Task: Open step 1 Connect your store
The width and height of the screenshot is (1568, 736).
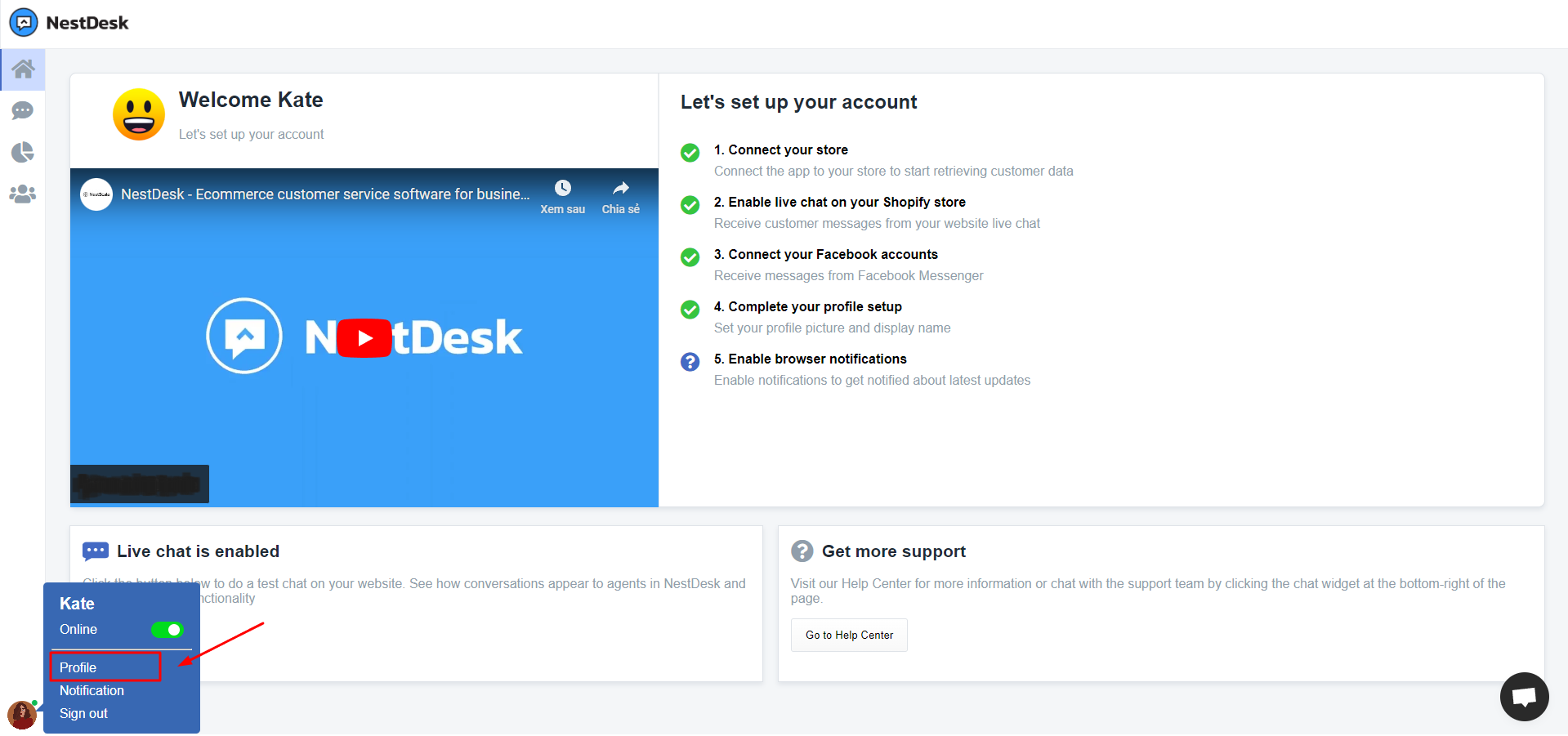Action: coord(781,149)
